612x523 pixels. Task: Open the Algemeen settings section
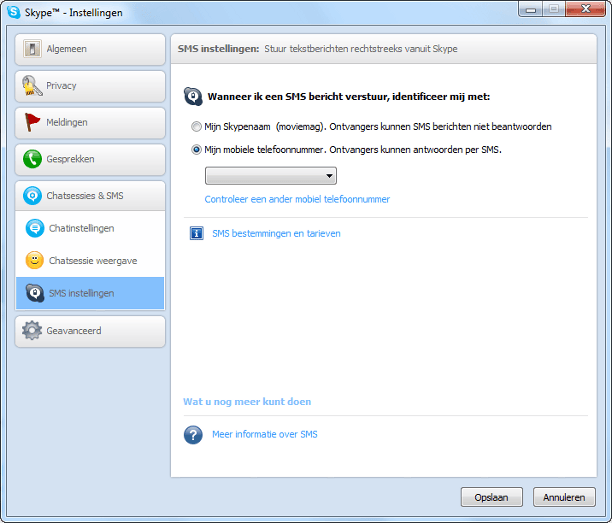tap(90, 49)
